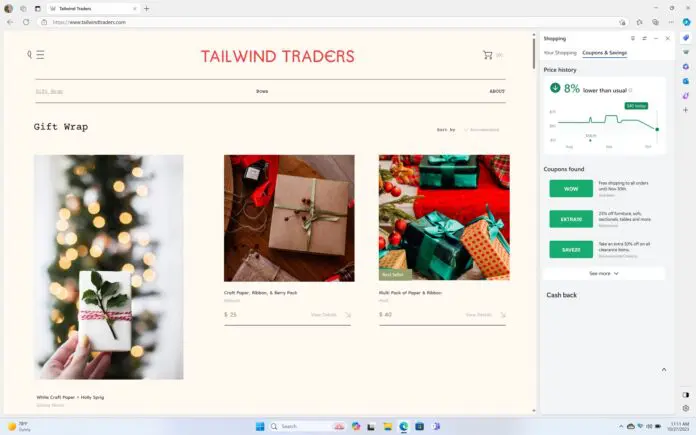Click the White Craft Paper + Holly Sprig title
This screenshot has height=435, width=696.
point(70,397)
